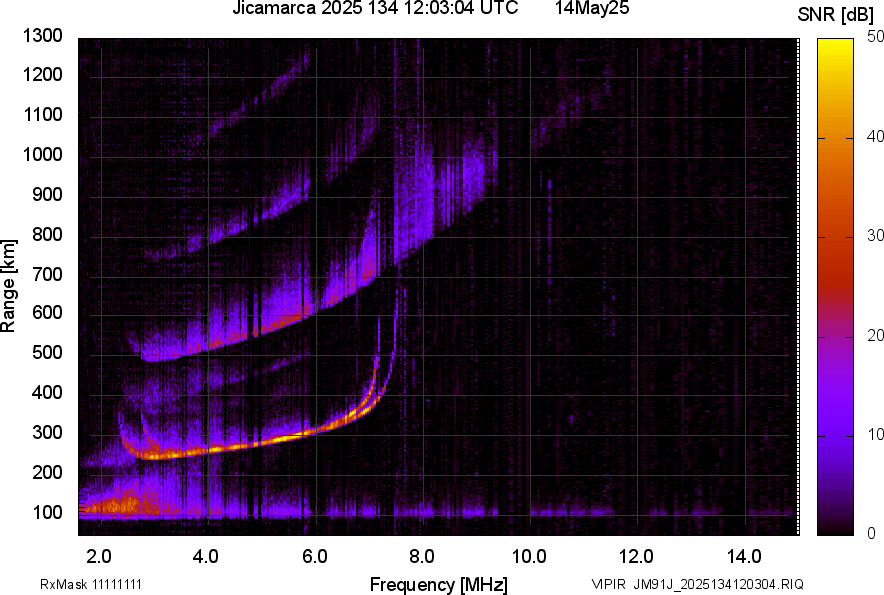The height and width of the screenshot is (595, 884).
Task: Click the 'SNR [dB]' colorbar label
Action: tap(836, 15)
